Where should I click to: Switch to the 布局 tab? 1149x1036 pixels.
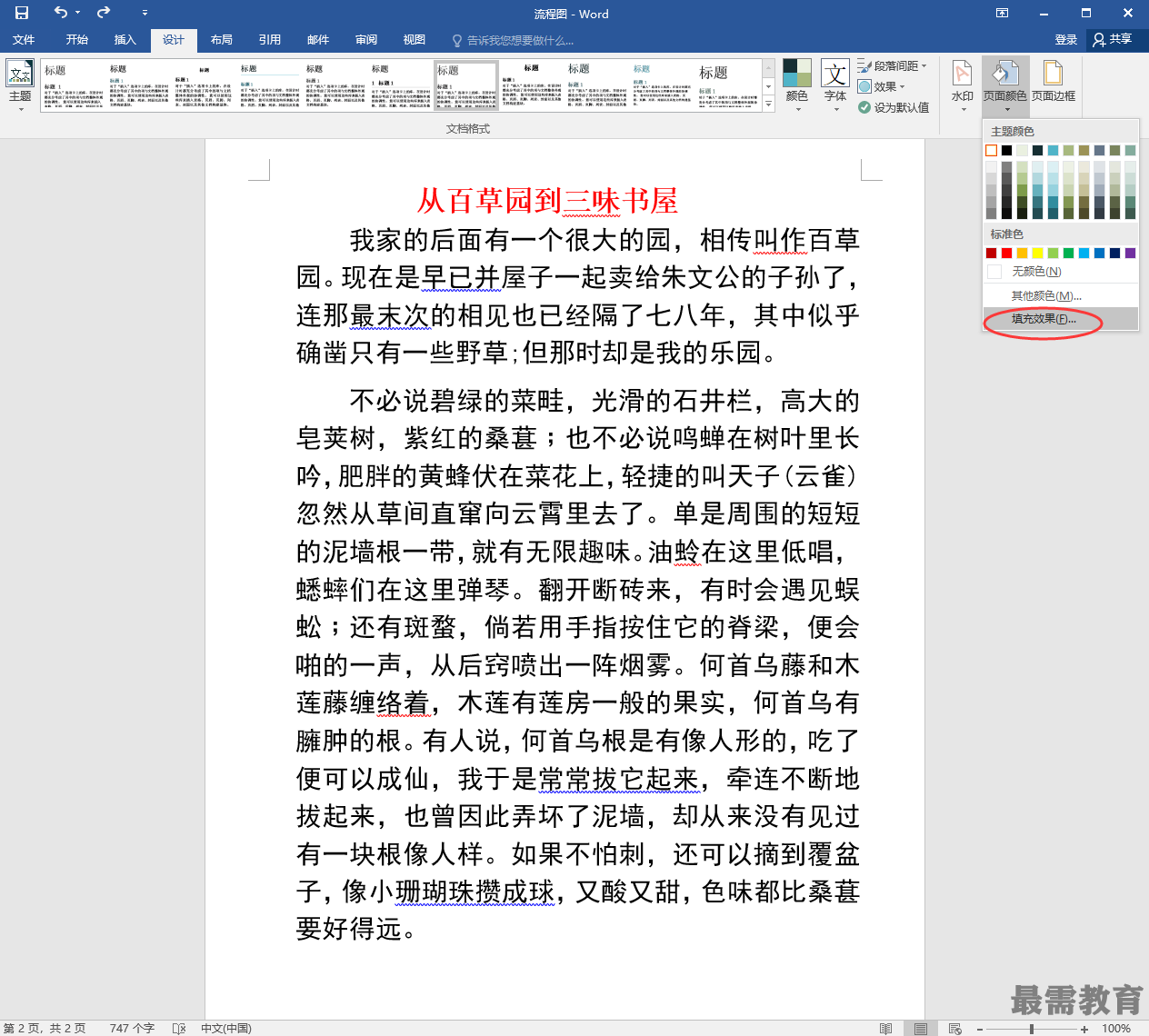click(x=222, y=40)
